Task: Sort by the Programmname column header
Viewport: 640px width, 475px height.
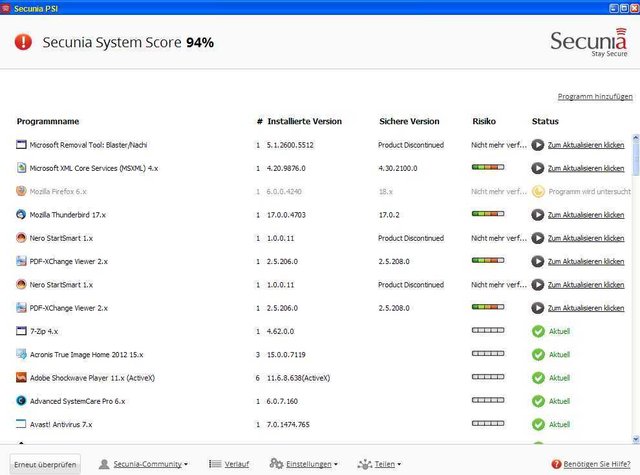Action: [48, 121]
